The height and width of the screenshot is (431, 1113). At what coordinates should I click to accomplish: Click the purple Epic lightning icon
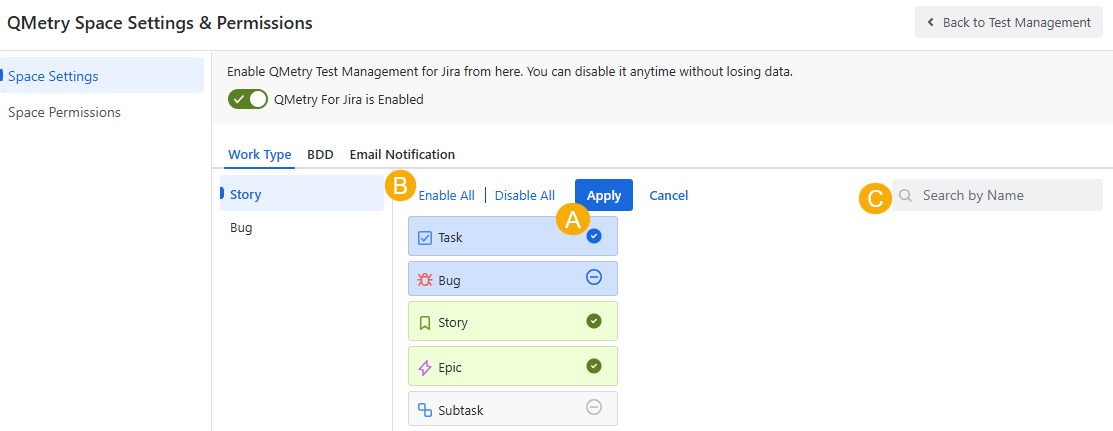pos(424,368)
